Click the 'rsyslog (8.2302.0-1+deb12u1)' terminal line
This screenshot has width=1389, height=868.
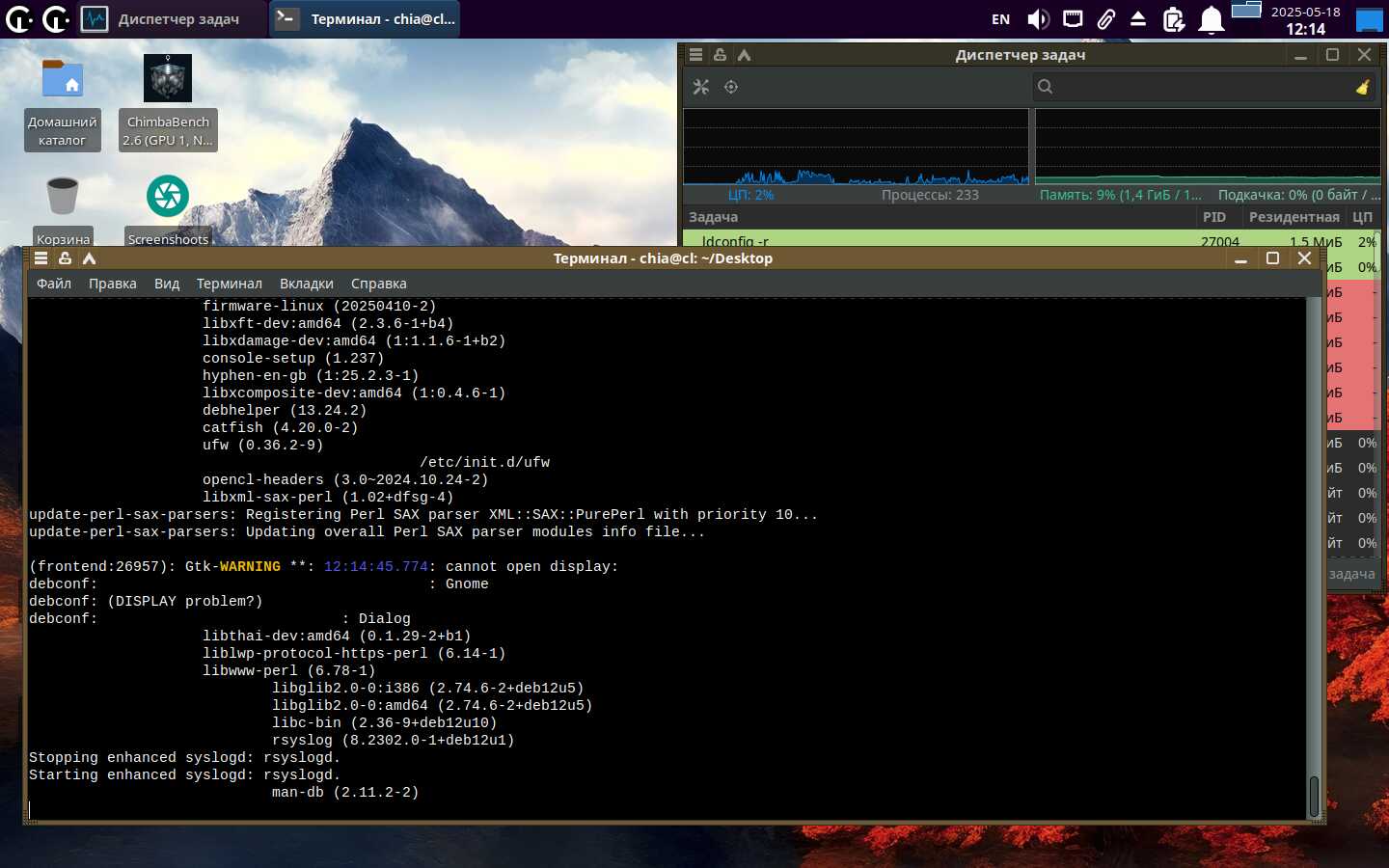[394, 741]
